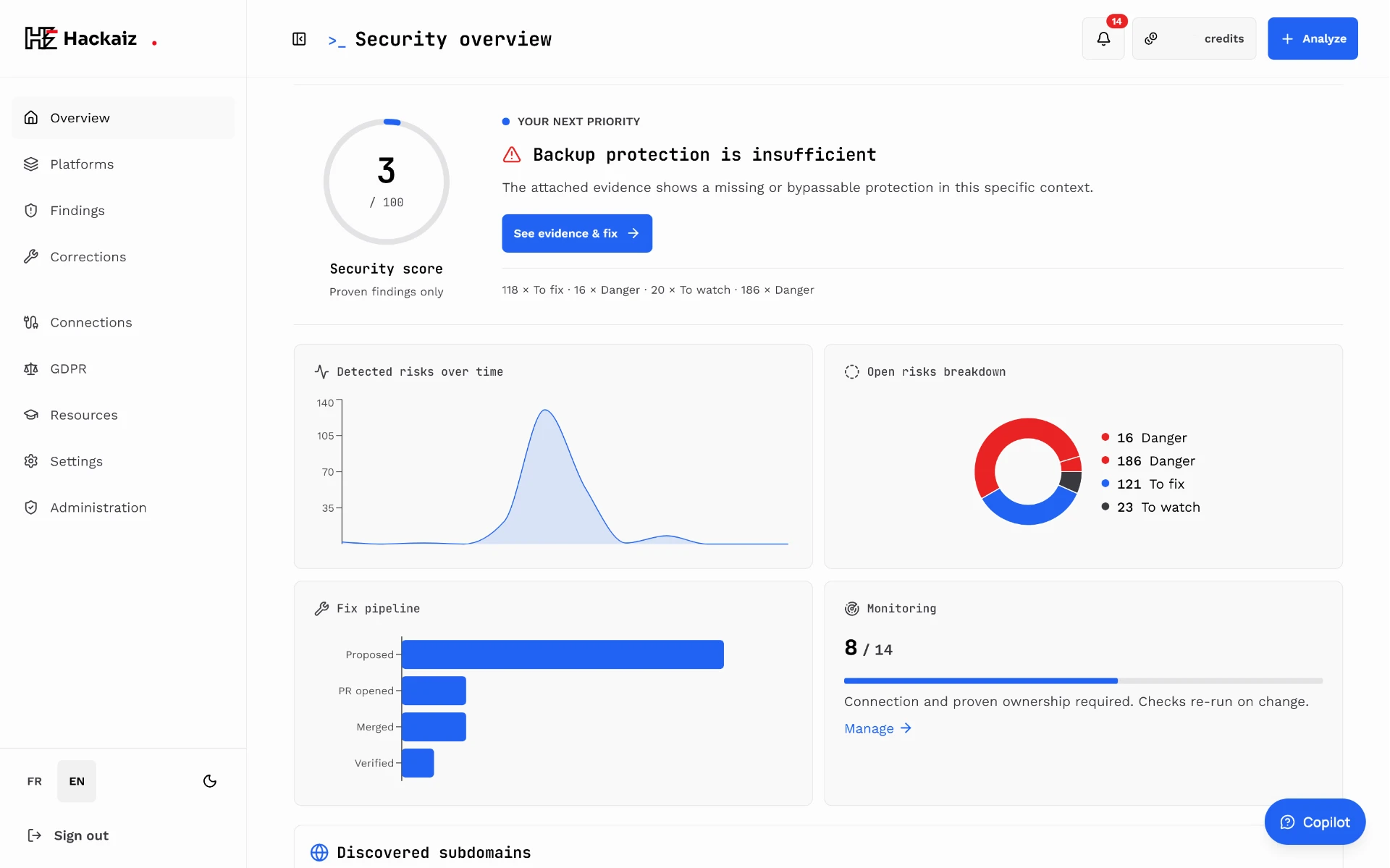Click the Monitoring progress bar
This screenshot has height=868, width=1390.
point(1083,681)
